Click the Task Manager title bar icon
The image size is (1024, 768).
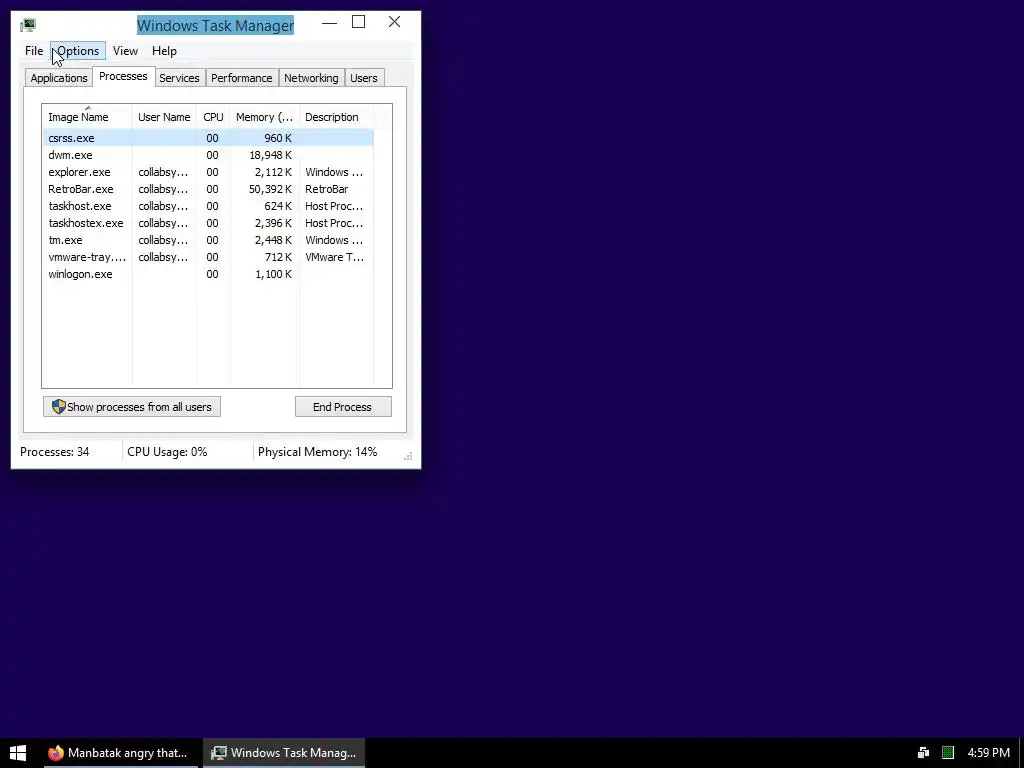click(x=28, y=25)
